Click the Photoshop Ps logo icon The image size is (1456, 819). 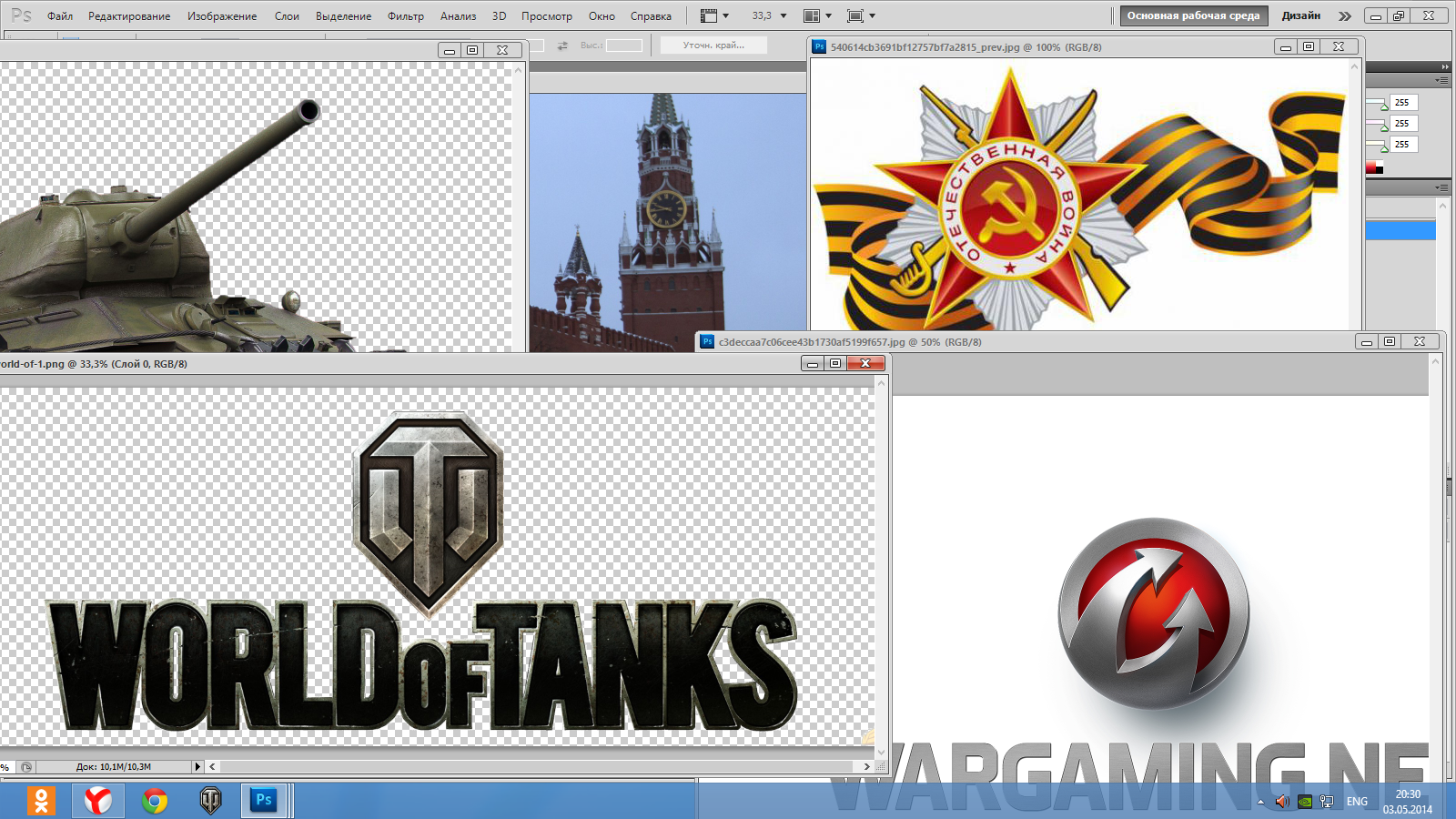21,15
